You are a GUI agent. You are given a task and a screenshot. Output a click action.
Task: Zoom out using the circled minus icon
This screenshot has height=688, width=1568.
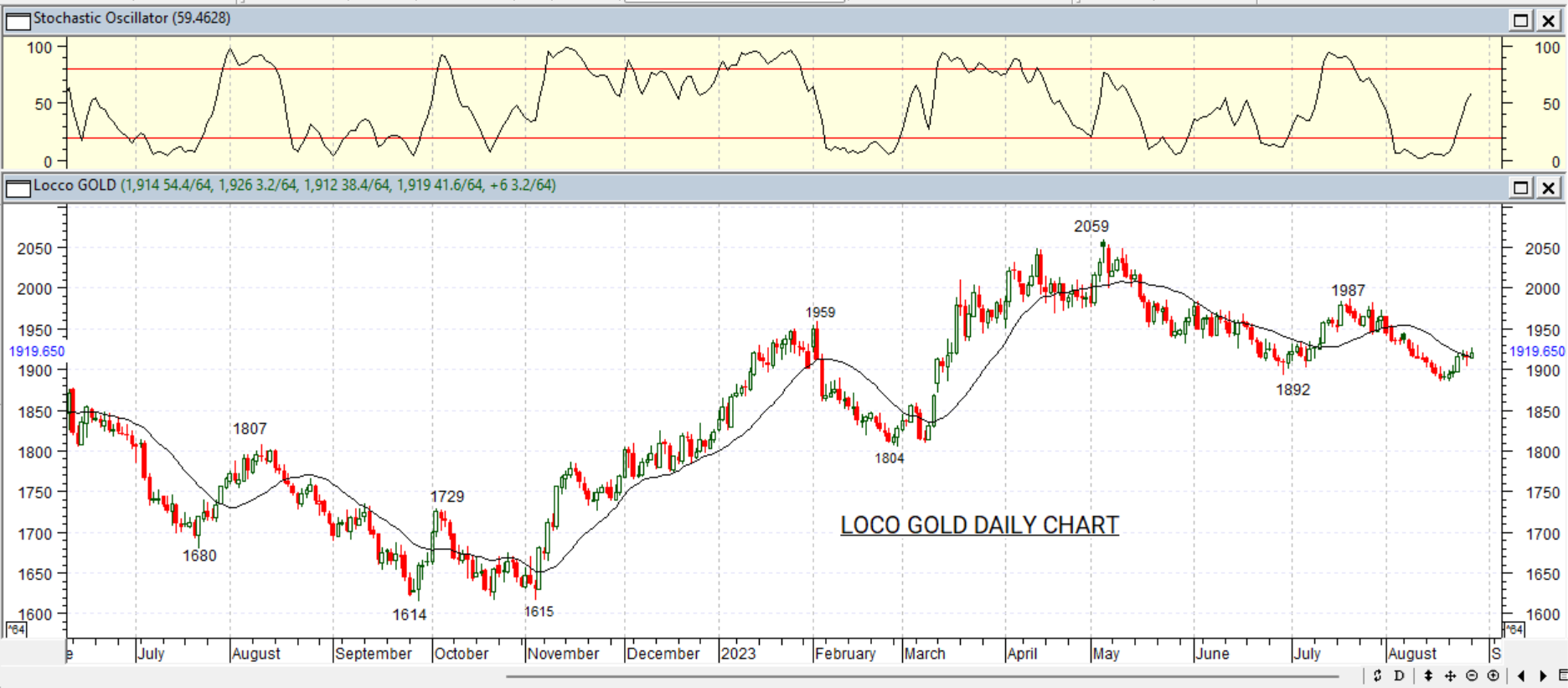coord(1472,675)
